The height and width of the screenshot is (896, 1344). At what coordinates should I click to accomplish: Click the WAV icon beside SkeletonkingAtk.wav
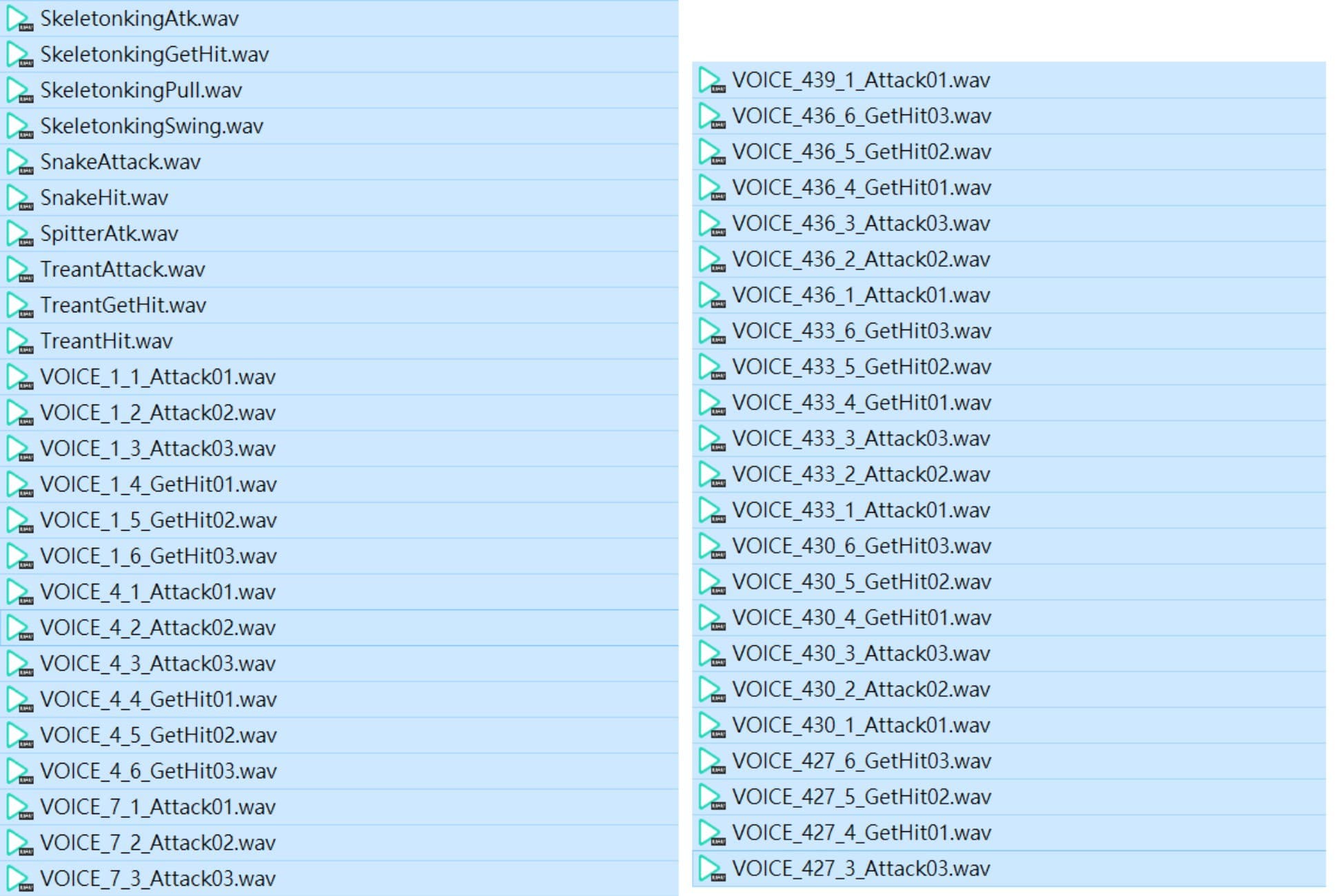pos(20,19)
